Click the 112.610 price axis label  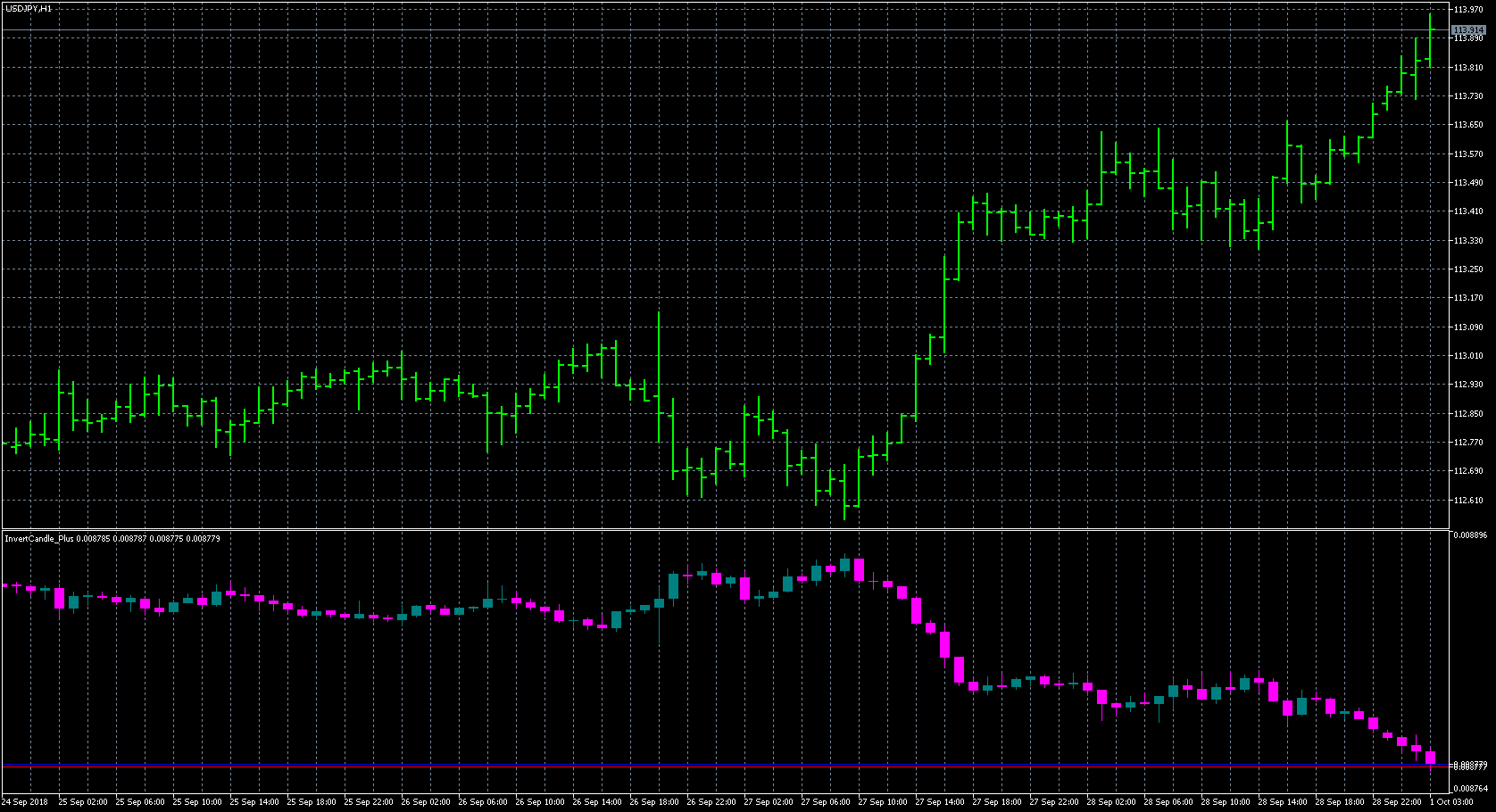tap(1468, 501)
